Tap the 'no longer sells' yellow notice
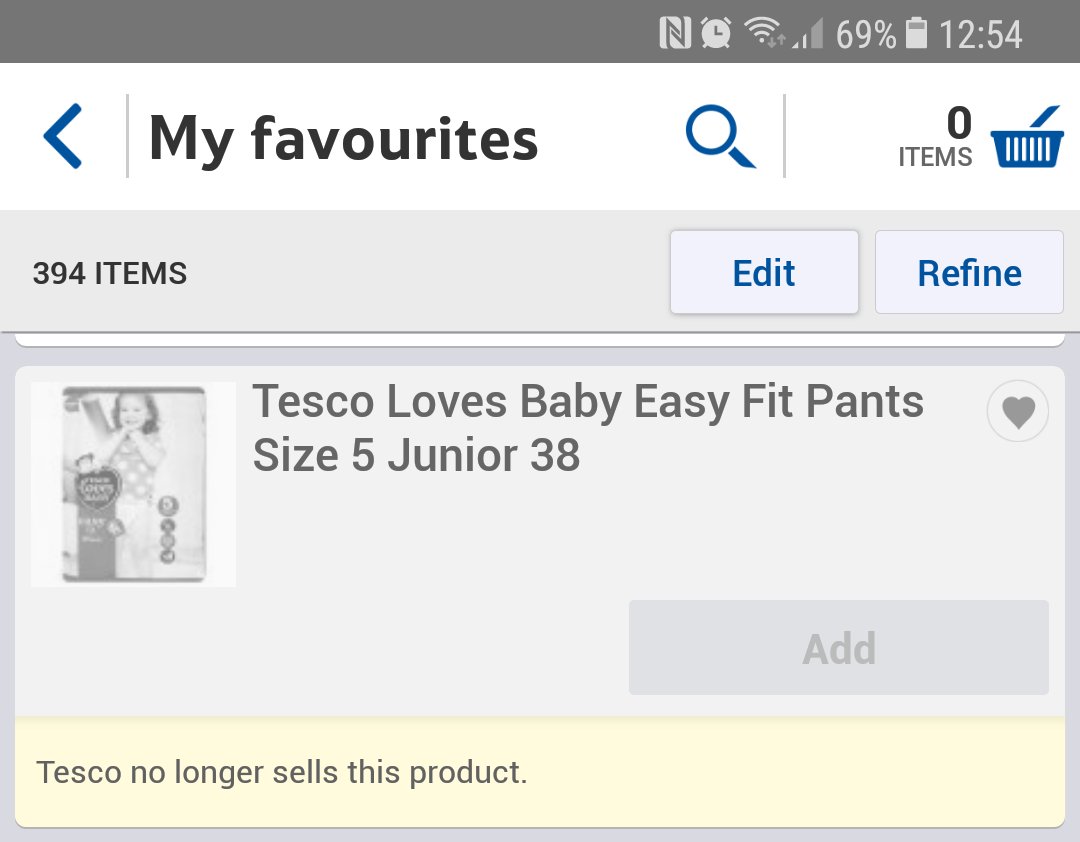Screen dimensions: 1080x842 point(539,772)
